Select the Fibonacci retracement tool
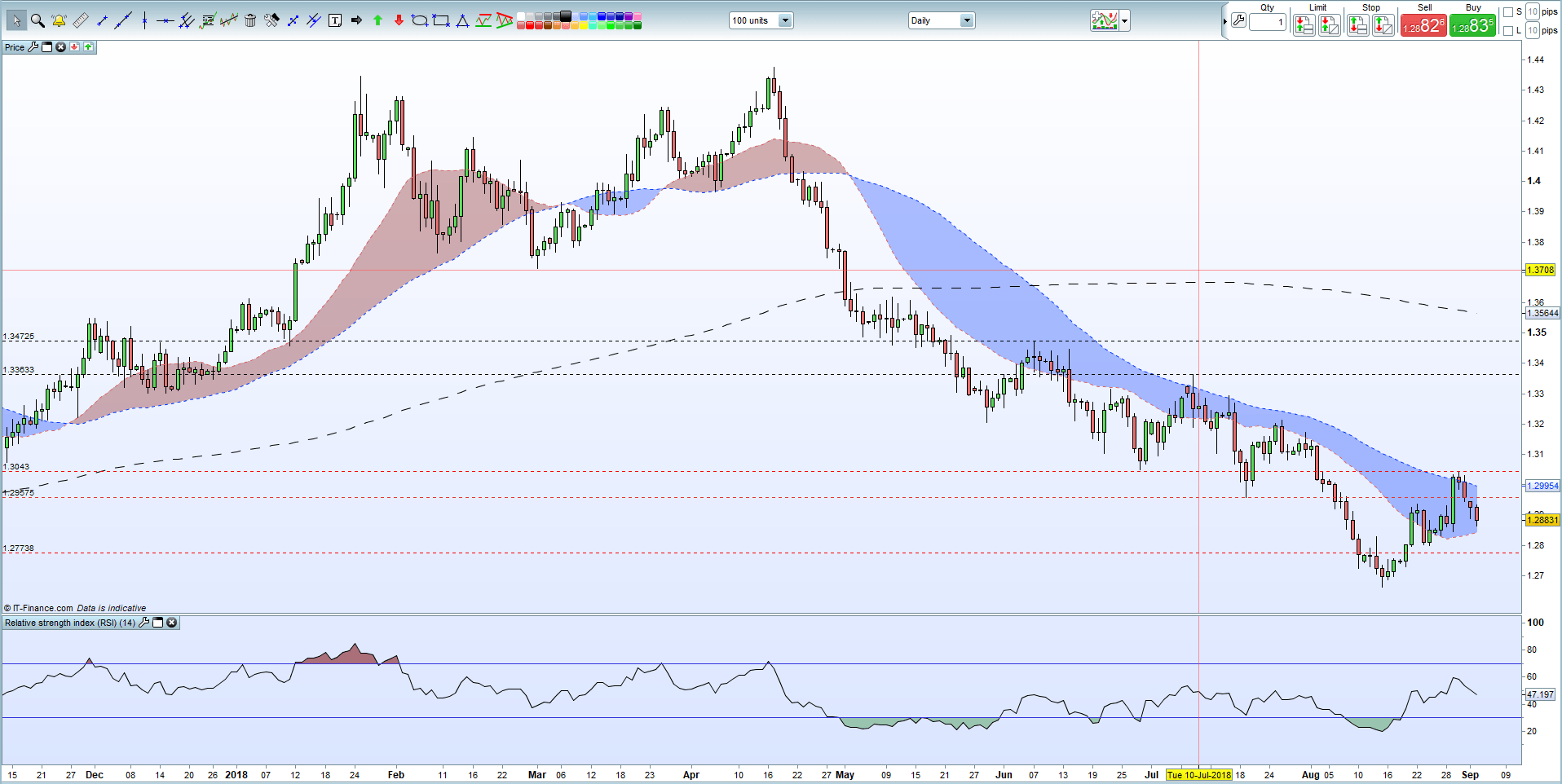1562x784 pixels. [208, 20]
